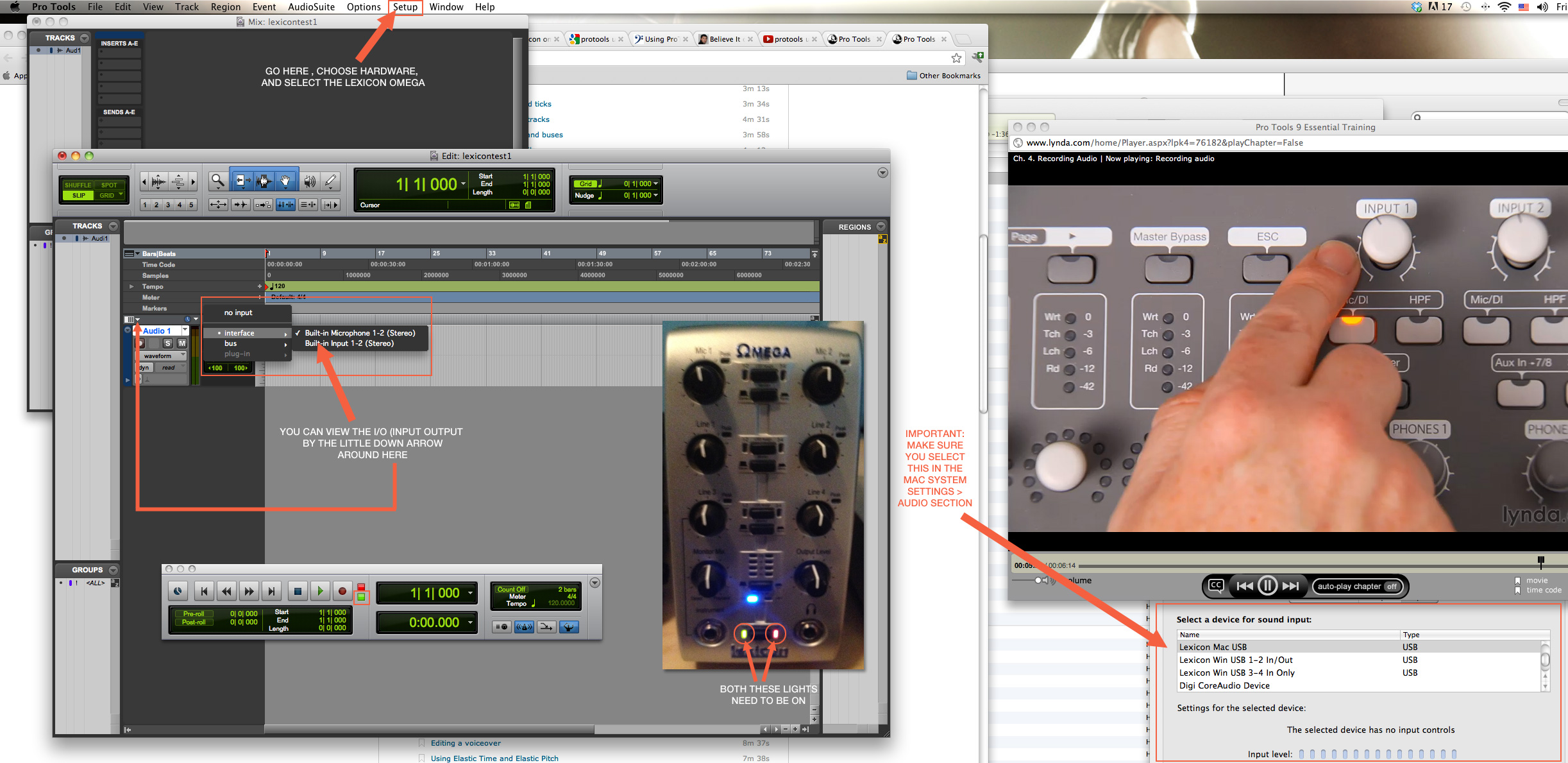
Task: Toggle closed captions in lynda player
Action: (1215, 586)
